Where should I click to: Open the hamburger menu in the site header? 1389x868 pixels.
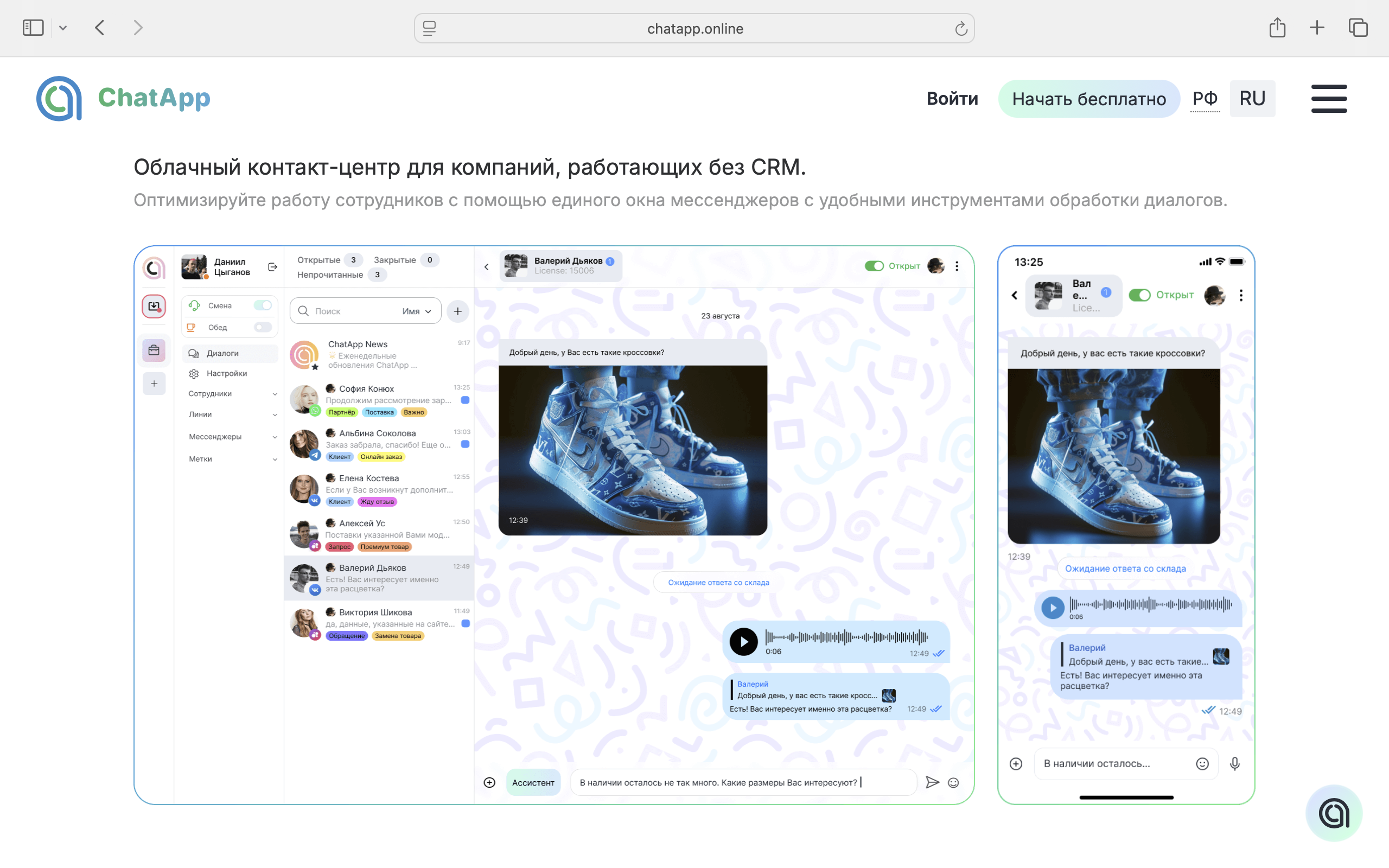click(1329, 99)
